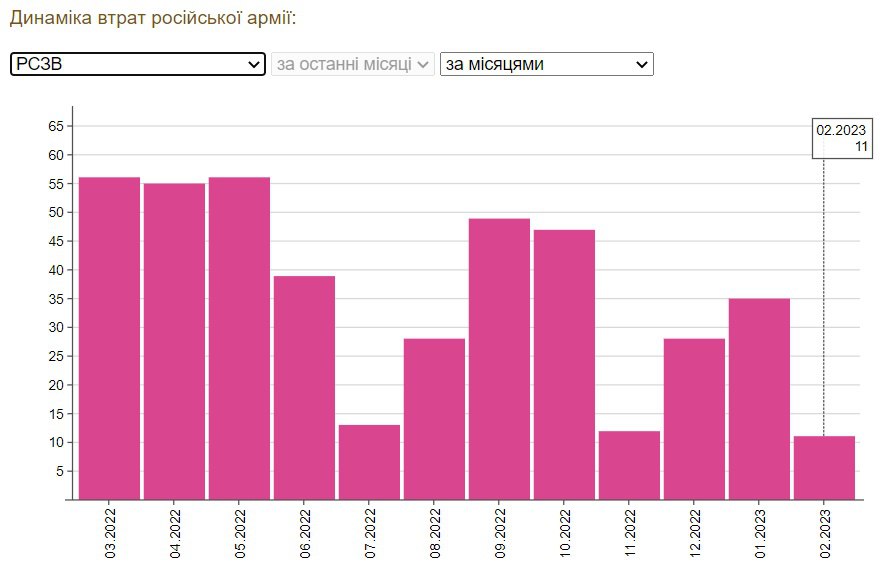Pick the 11.2022 bar
This screenshot has height=585, width=885.
pyautogui.click(x=629, y=465)
